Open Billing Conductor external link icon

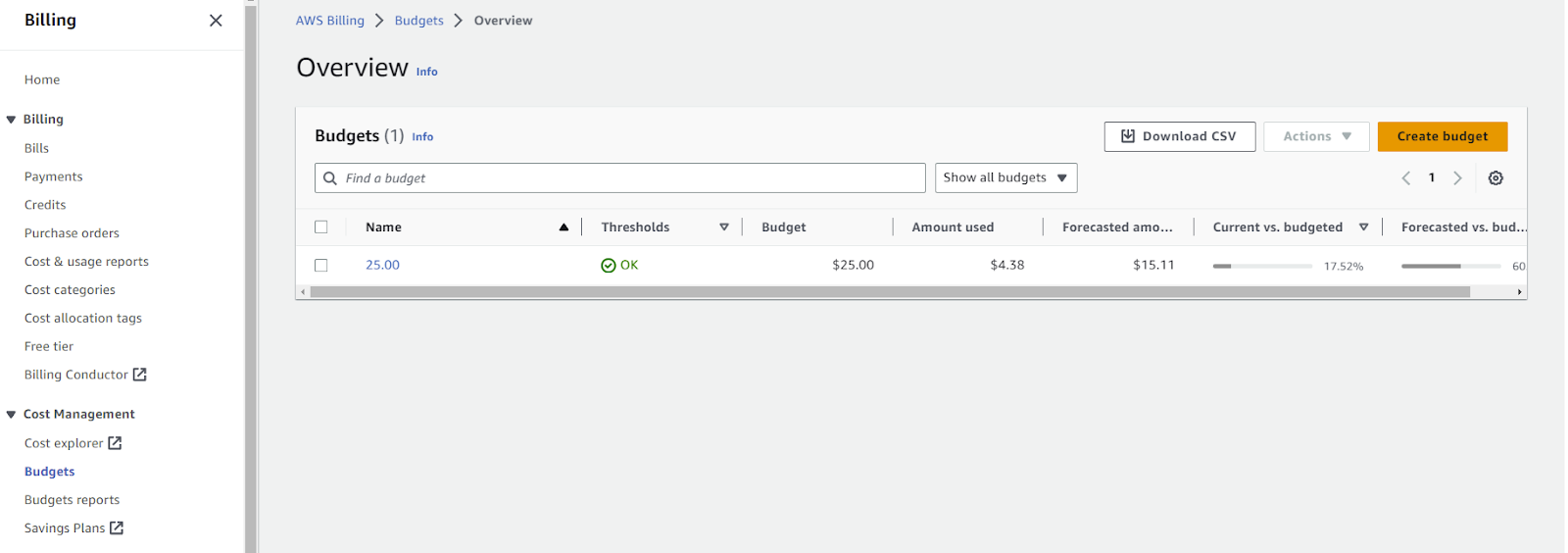point(140,375)
